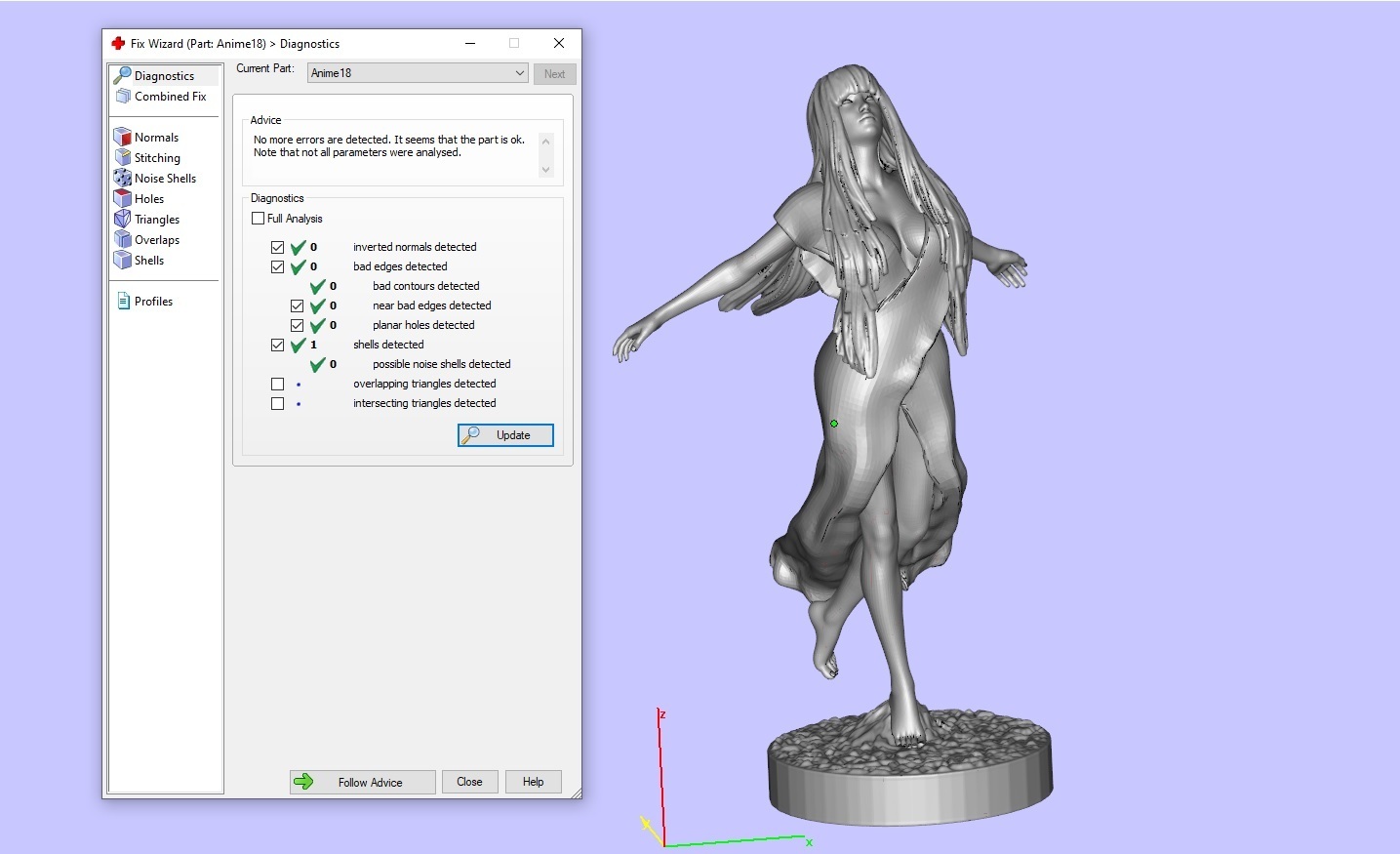Image resolution: width=1400 pixels, height=854 pixels.
Task: Select the Overlaps fix icon
Action: [122, 239]
